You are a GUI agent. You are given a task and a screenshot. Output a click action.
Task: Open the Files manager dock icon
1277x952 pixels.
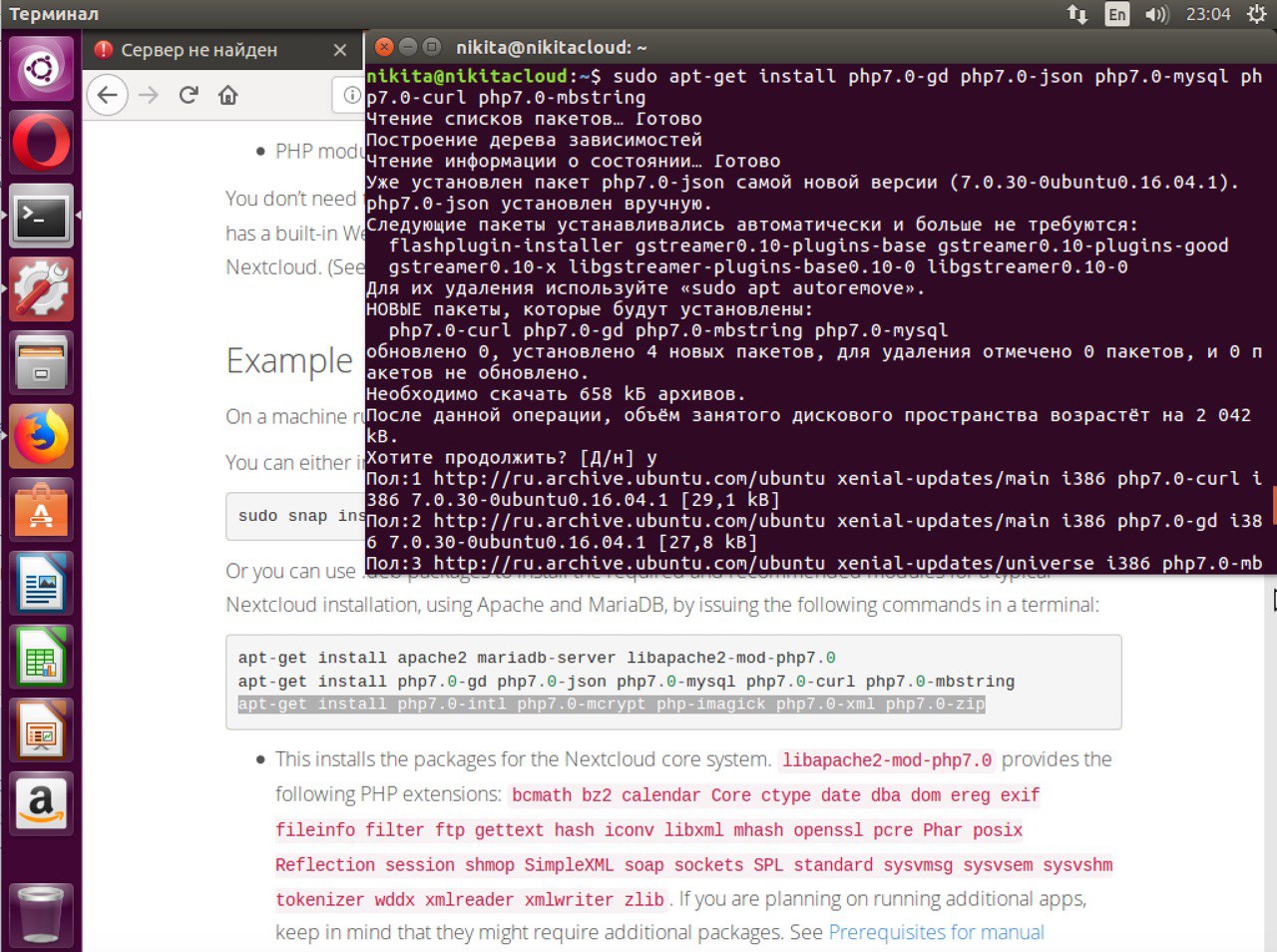click(41, 363)
